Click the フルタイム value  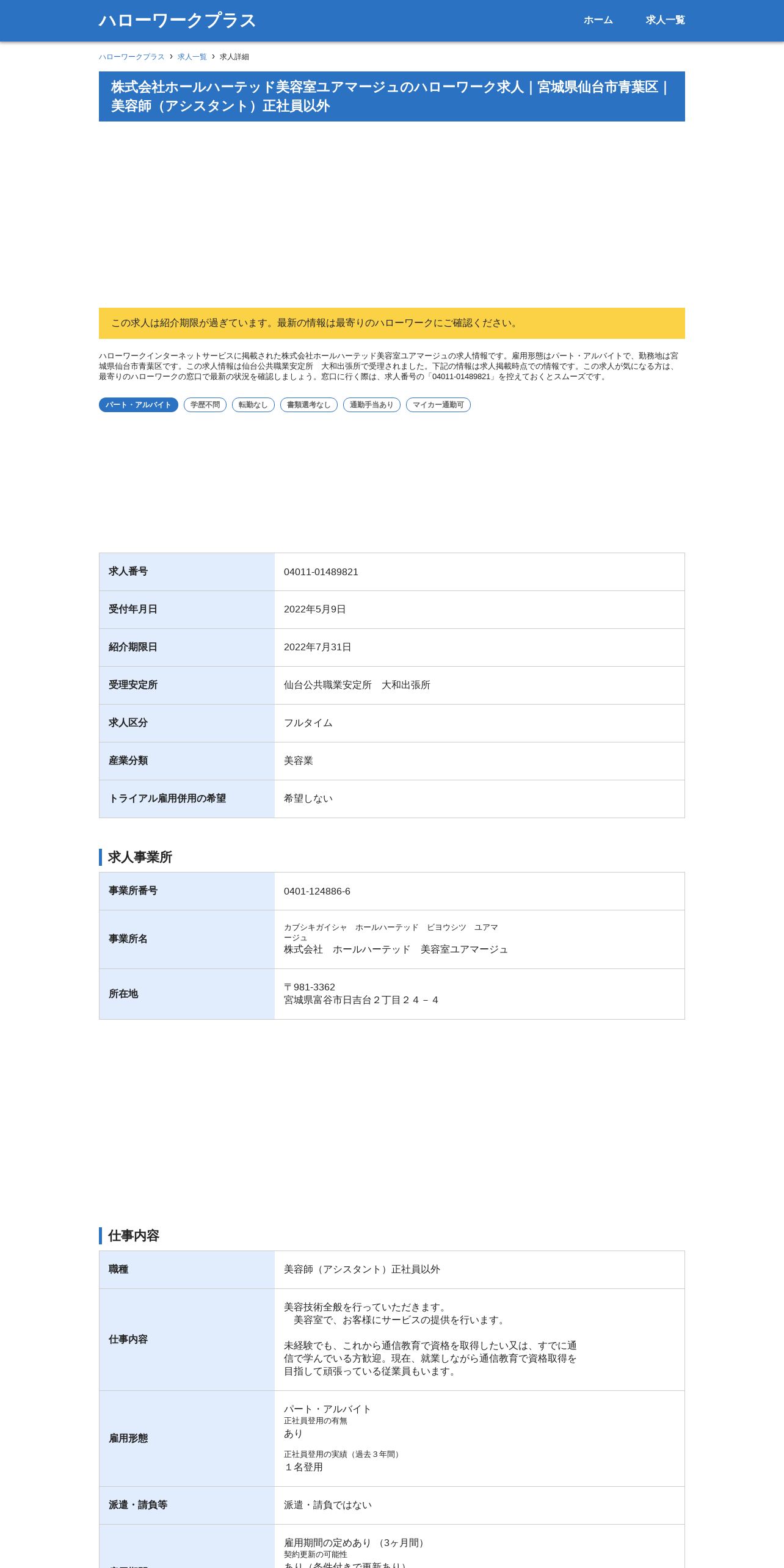click(x=308, y=723)
